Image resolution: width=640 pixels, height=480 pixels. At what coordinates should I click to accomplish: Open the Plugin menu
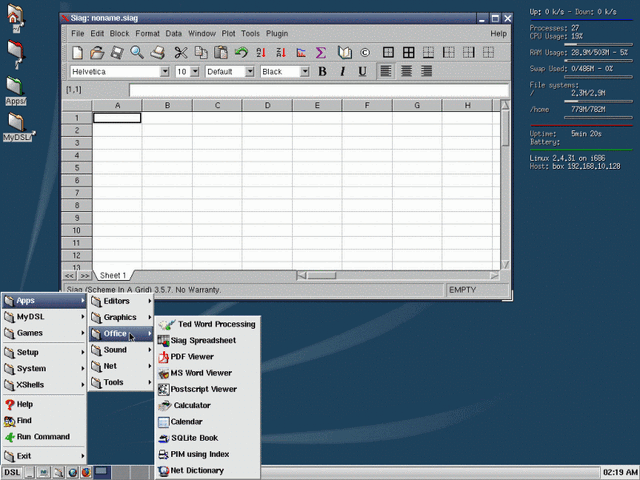[277, 33]
